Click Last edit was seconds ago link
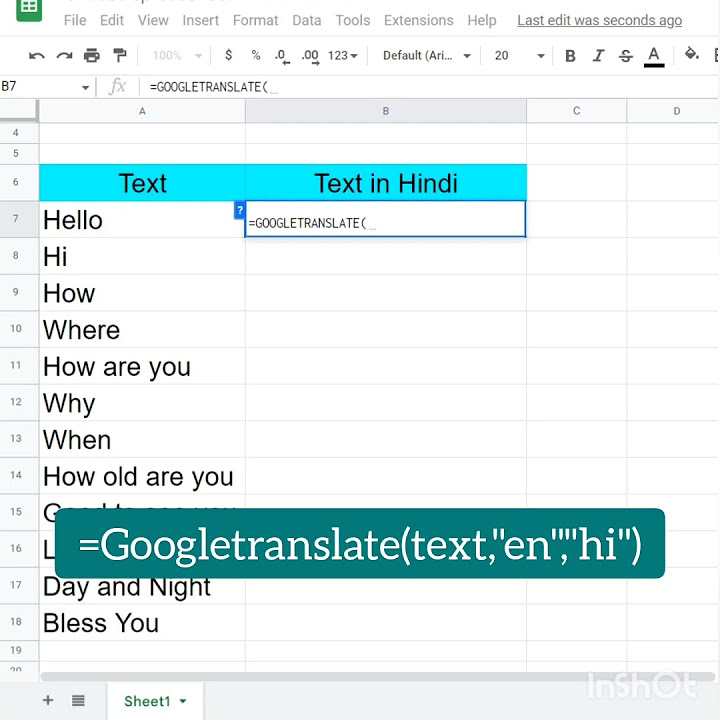 [x=599, y=20]
